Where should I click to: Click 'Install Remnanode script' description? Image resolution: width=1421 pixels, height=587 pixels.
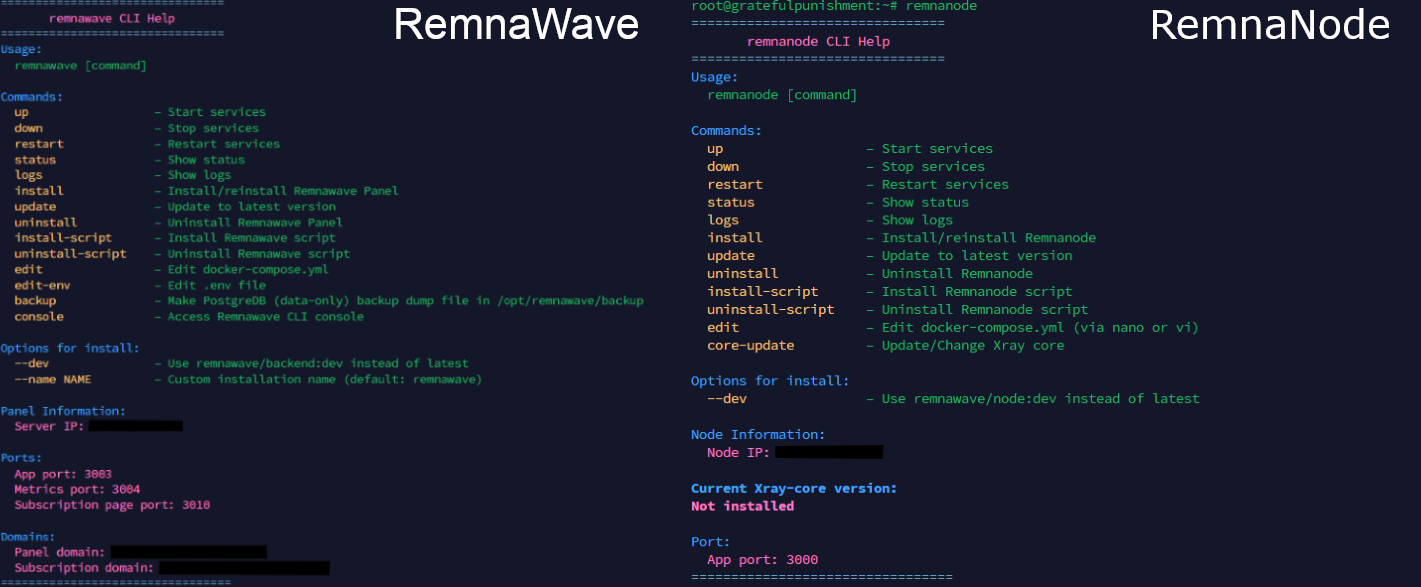tap(977, 292)
